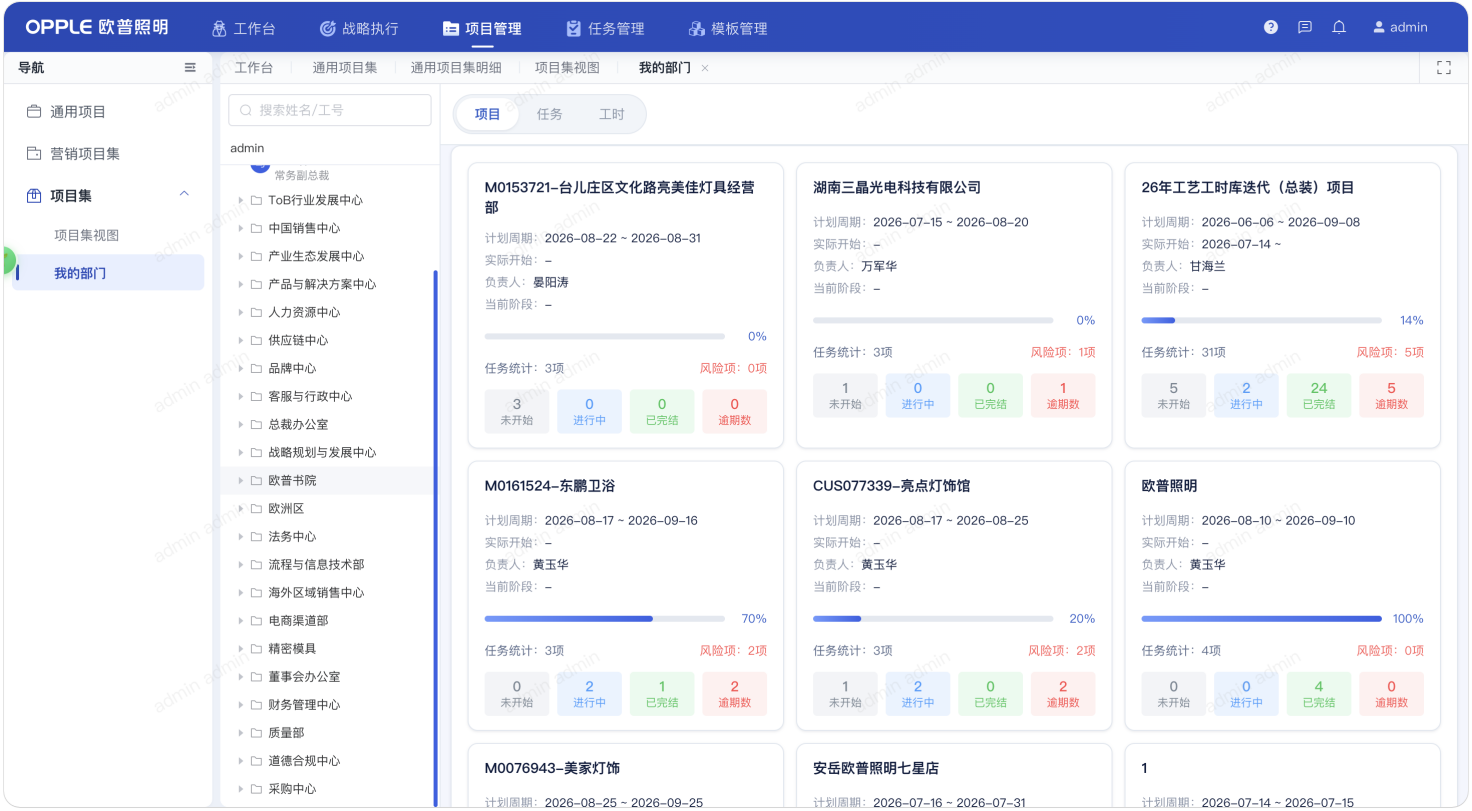Viewport: 1472px width, 811px height.
Task: Open the notifications bell icon
Action: [1339, 27]
